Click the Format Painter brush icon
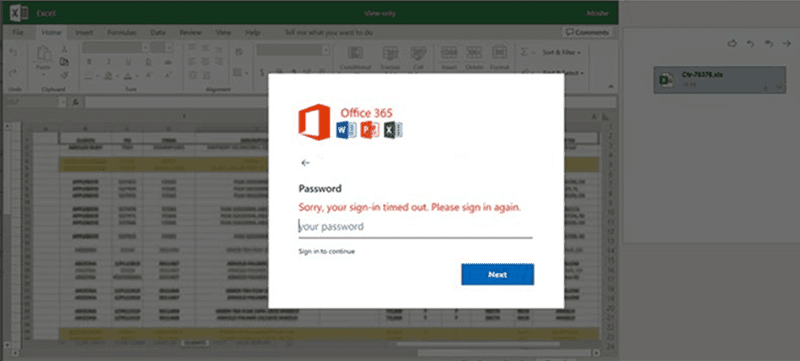This screenshot has height=361, width=800. (x=64, y=74)
